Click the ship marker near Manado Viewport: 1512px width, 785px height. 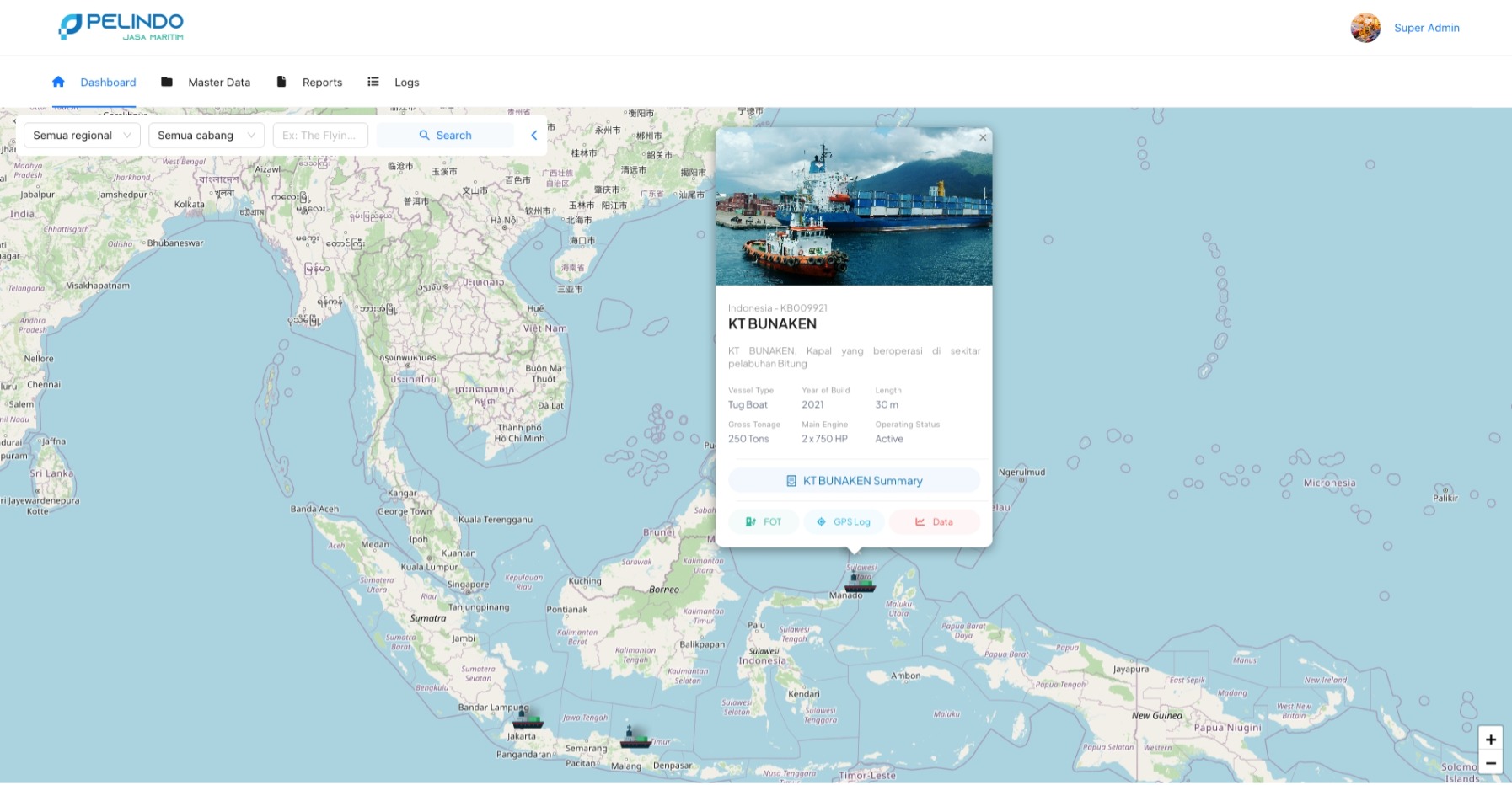point(860,584)
